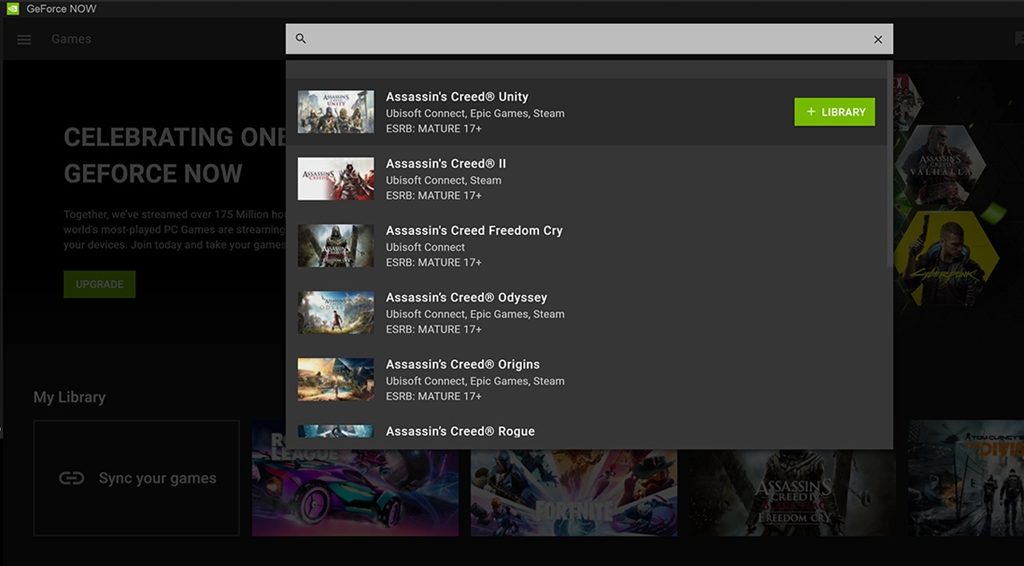This screenshot has width=1024, height=566.
Task: Select the title Assassin's Creed® Odyssey
Action: click(x=466, y=298)
